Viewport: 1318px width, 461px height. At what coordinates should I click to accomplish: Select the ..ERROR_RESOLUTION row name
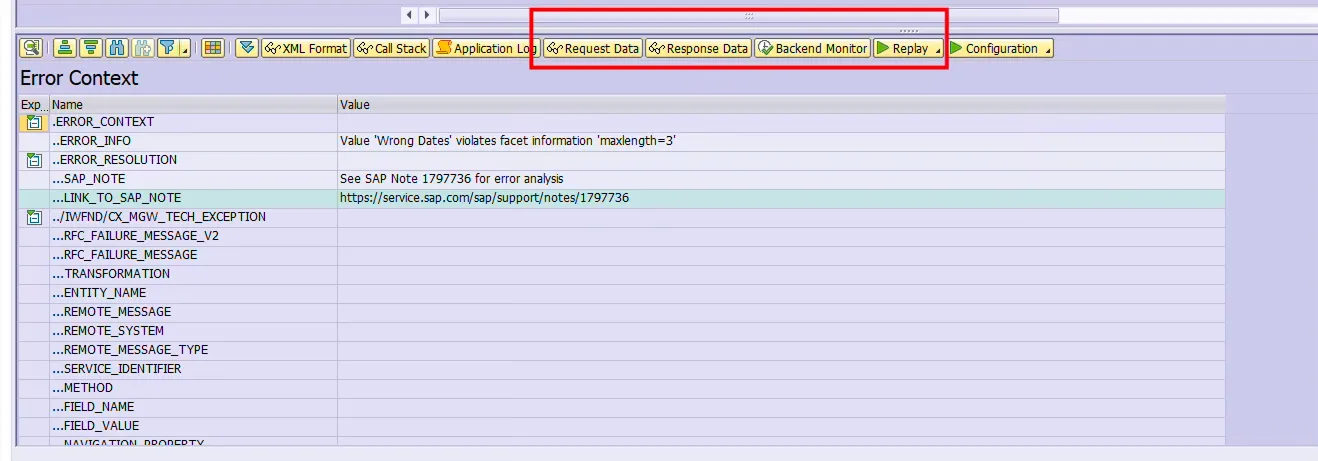114,160
